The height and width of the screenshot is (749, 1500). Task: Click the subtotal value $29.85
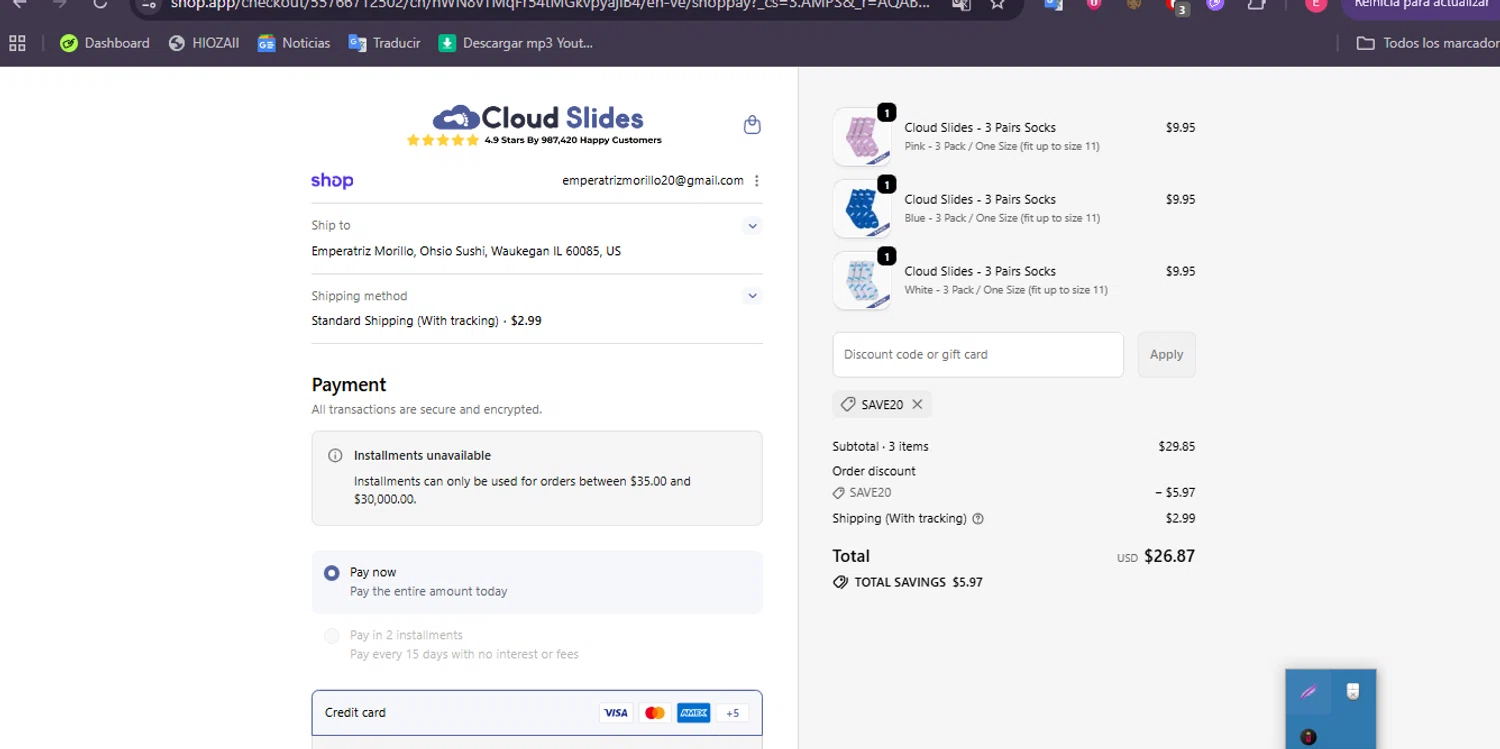point(1177,447)
